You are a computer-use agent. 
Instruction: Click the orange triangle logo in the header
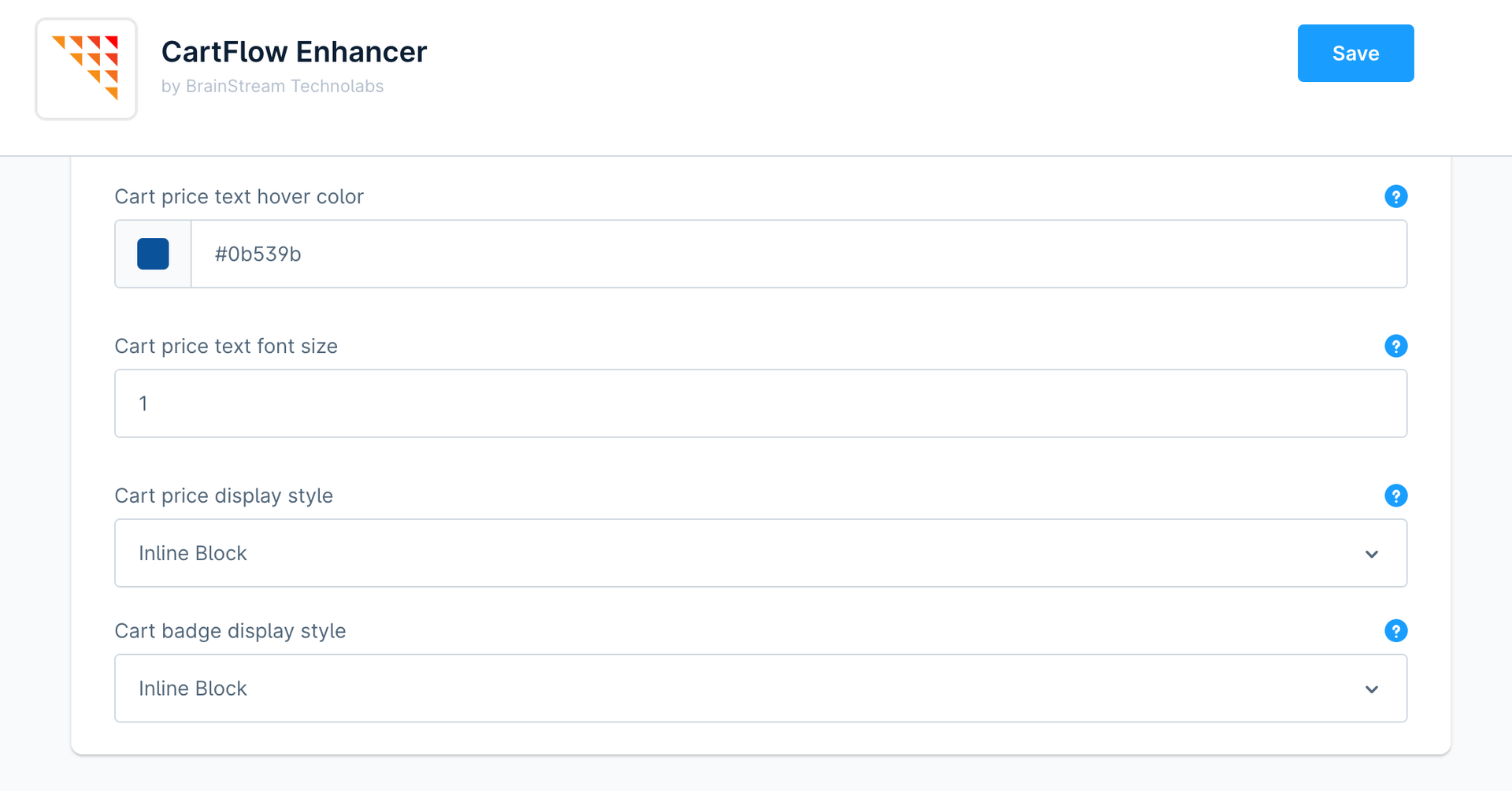point(85,69)
